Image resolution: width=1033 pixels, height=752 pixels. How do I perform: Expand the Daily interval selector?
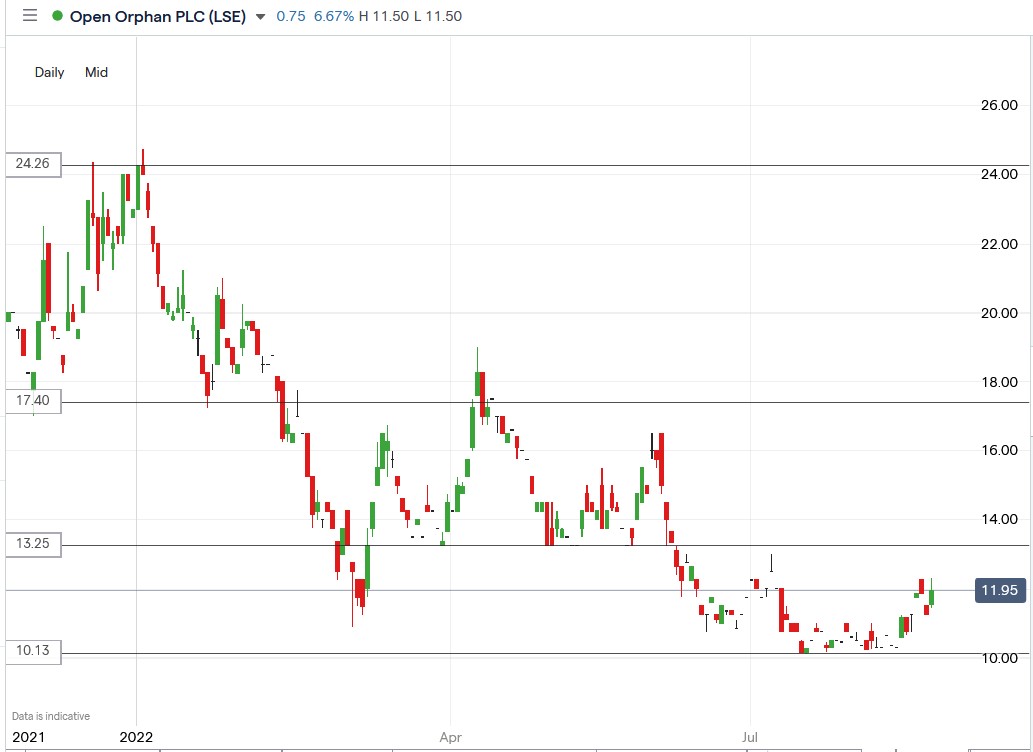[49, 72]
